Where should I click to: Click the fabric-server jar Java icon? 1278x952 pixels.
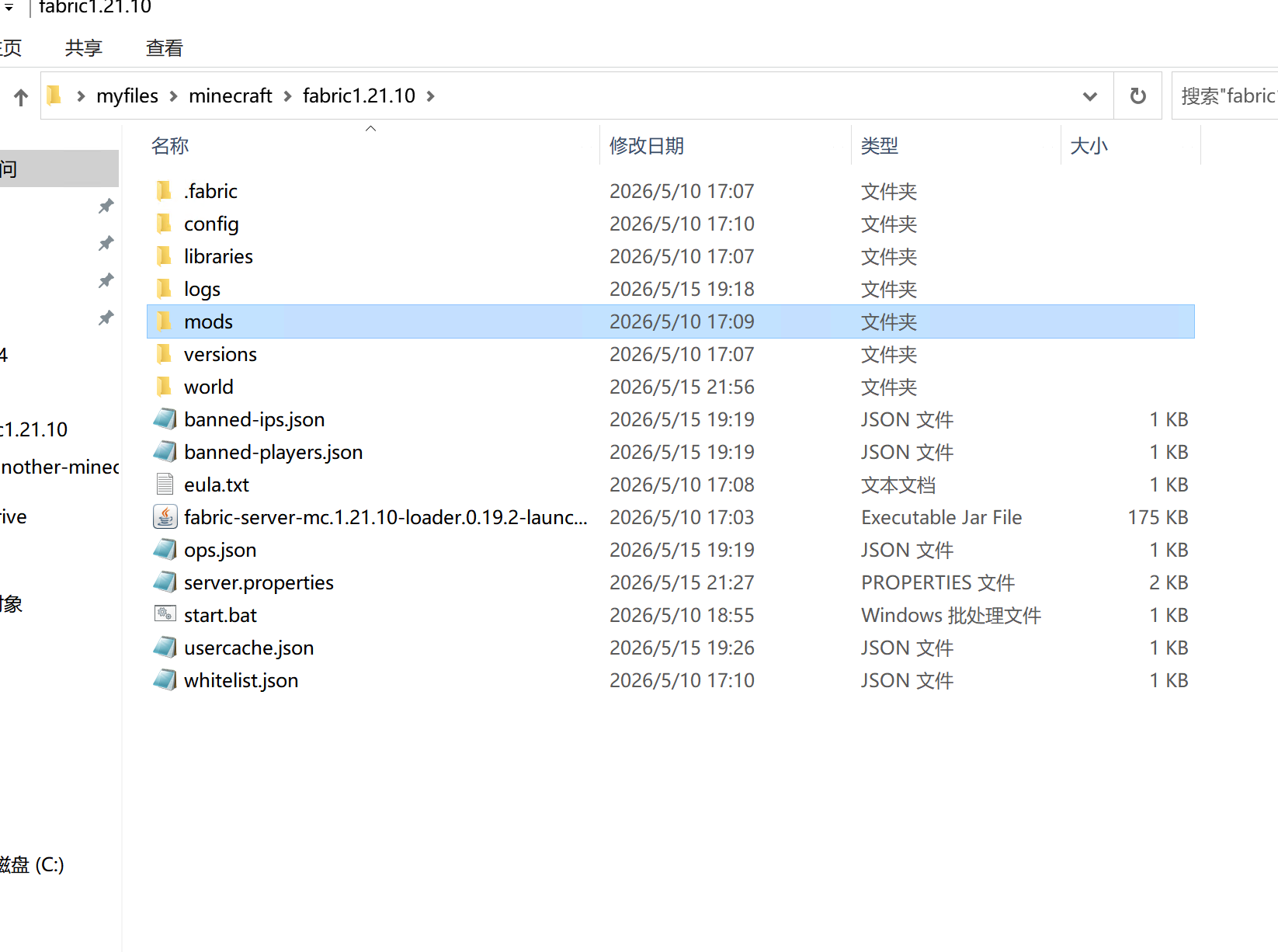click(x=165, y=517)
